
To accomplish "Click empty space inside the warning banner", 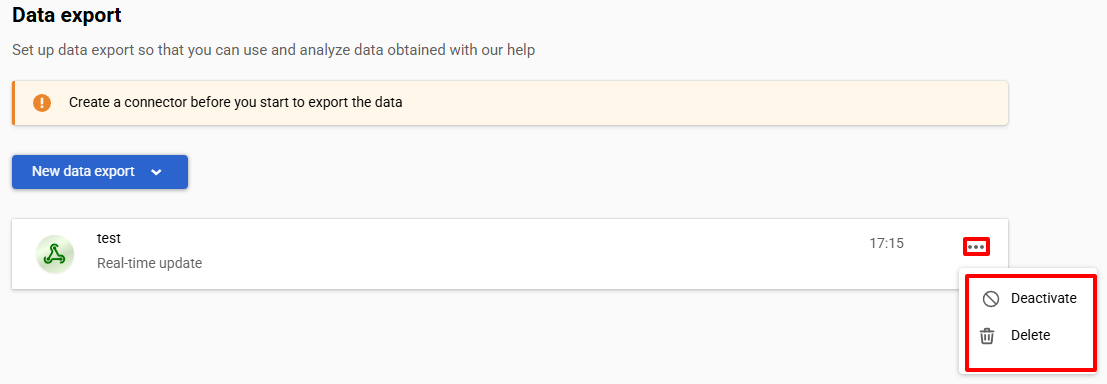I will [x=706, y=103].
